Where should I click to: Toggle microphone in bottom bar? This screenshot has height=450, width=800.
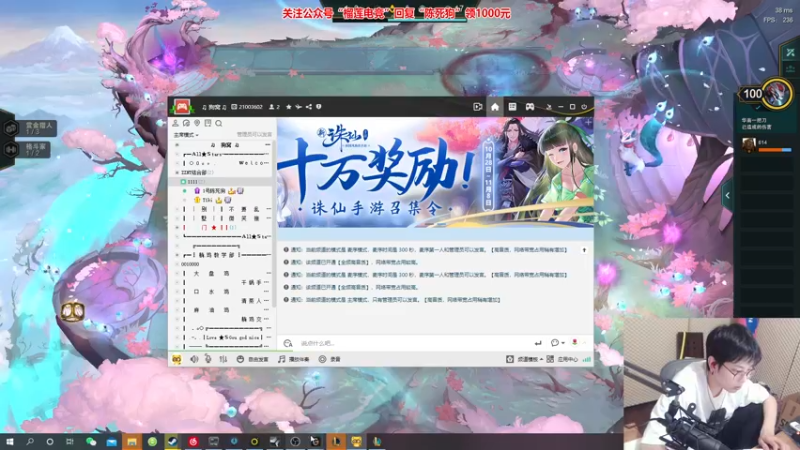click(x=208, y=359)
